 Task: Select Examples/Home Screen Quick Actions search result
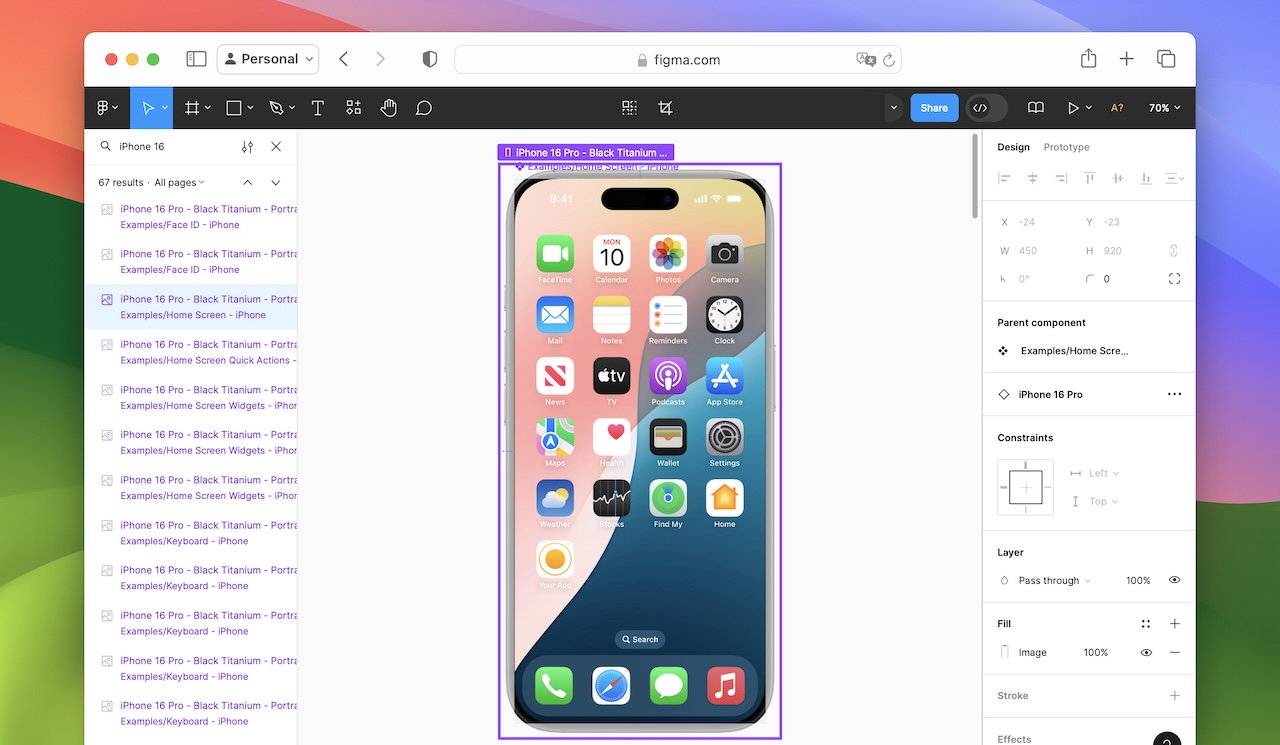click(190, 352)
